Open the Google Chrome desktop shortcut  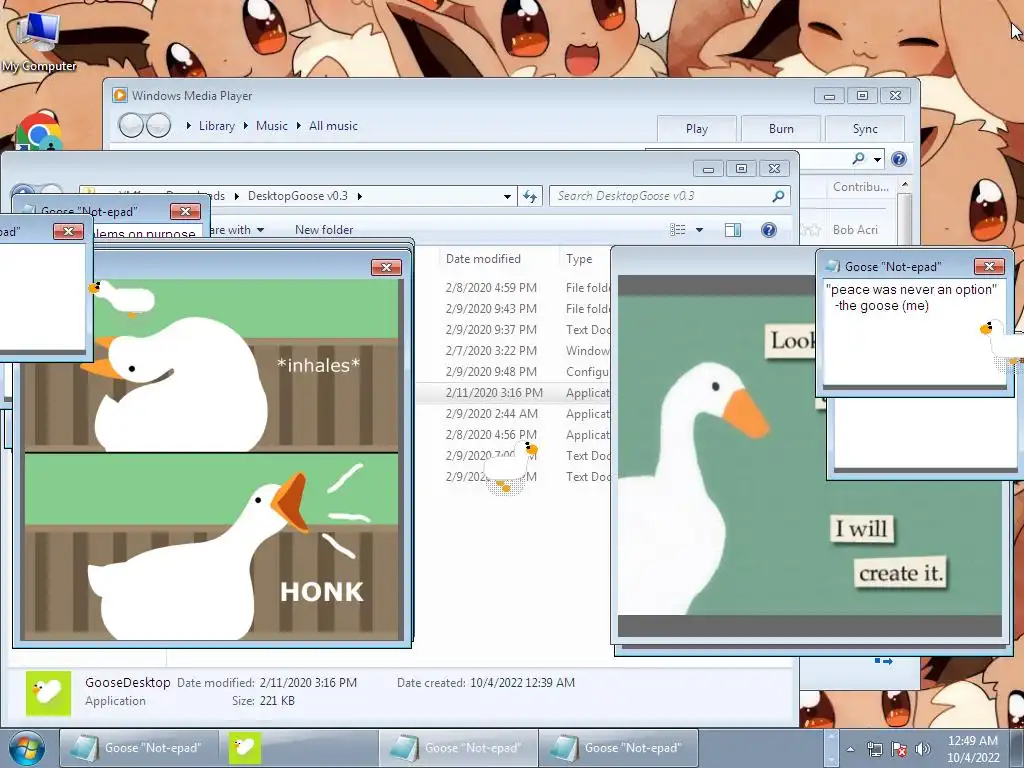pyautogui.click(x=39, y=131)
